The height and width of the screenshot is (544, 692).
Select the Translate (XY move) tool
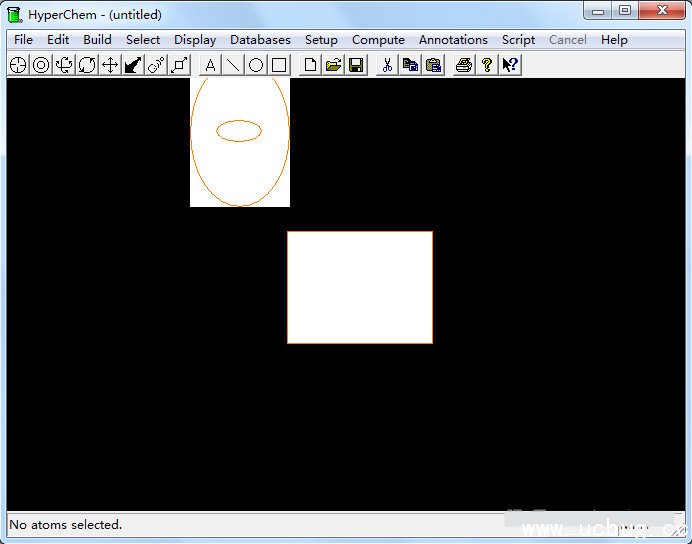click(x=110, y=65)
